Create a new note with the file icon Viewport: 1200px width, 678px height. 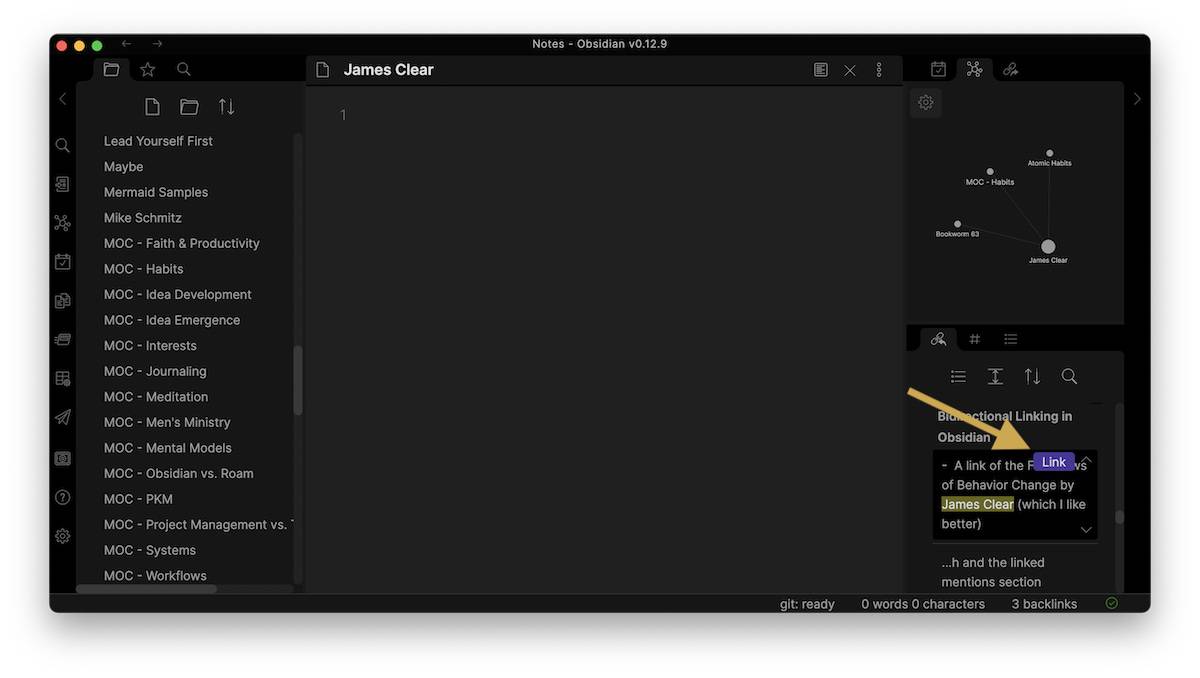click(152, 107)
